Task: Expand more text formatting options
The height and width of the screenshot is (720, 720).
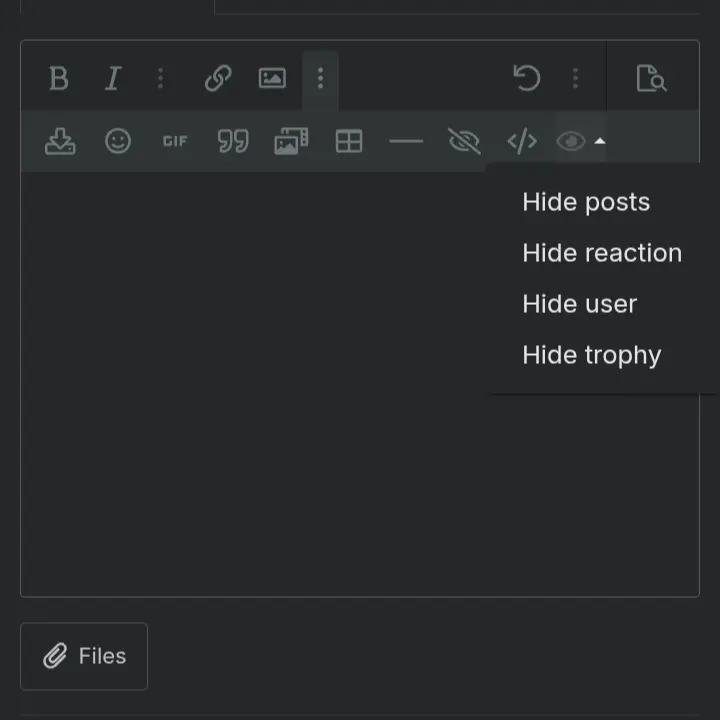Action: [160, 78]
